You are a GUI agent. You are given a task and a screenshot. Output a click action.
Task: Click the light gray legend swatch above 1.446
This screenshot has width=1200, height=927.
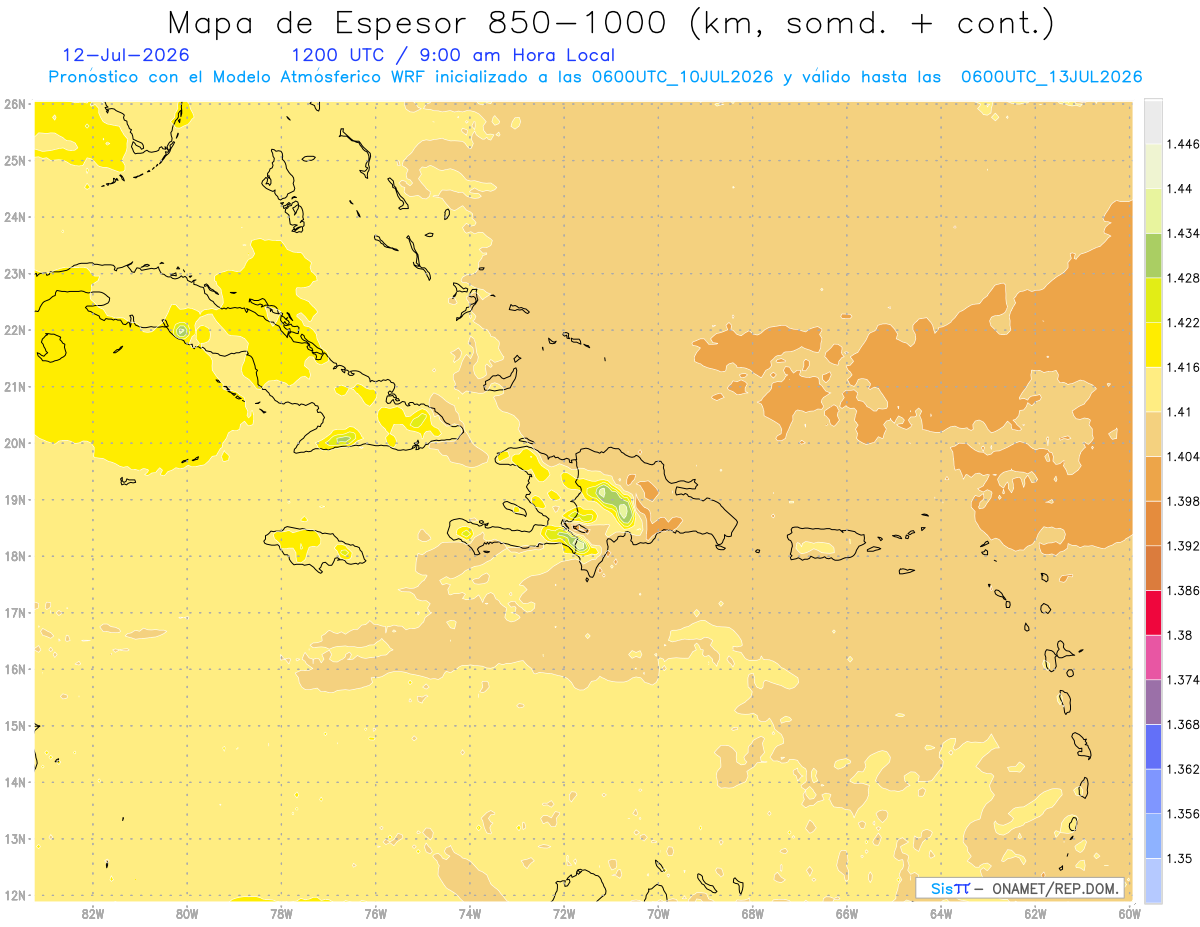pos(1153,122)
